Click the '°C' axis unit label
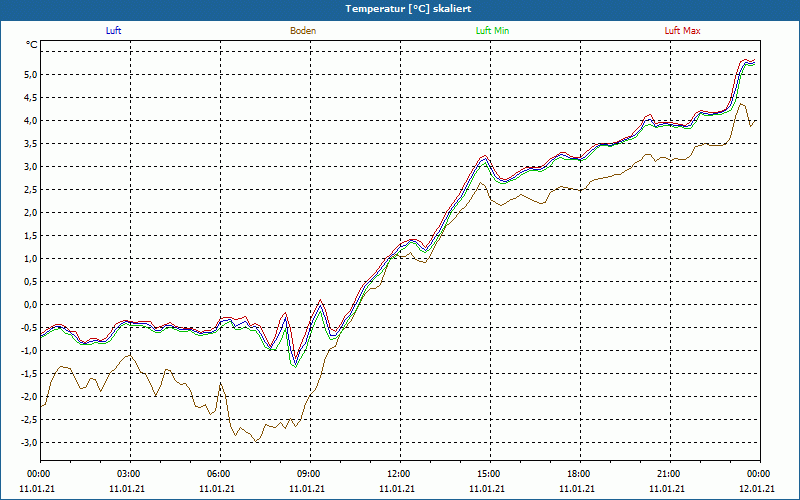The width and height of the screenshot is (800, 500). 32,45
